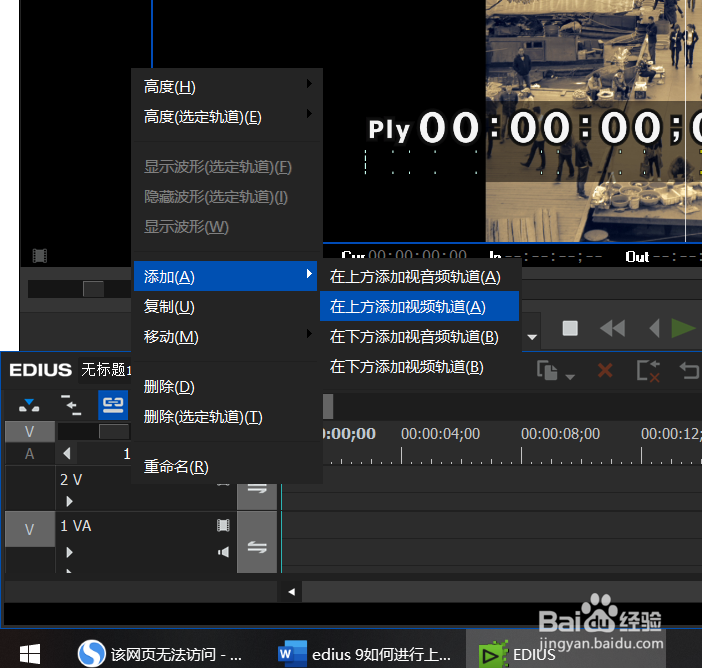Open the Windows Start menu

(x=30, y=654)
